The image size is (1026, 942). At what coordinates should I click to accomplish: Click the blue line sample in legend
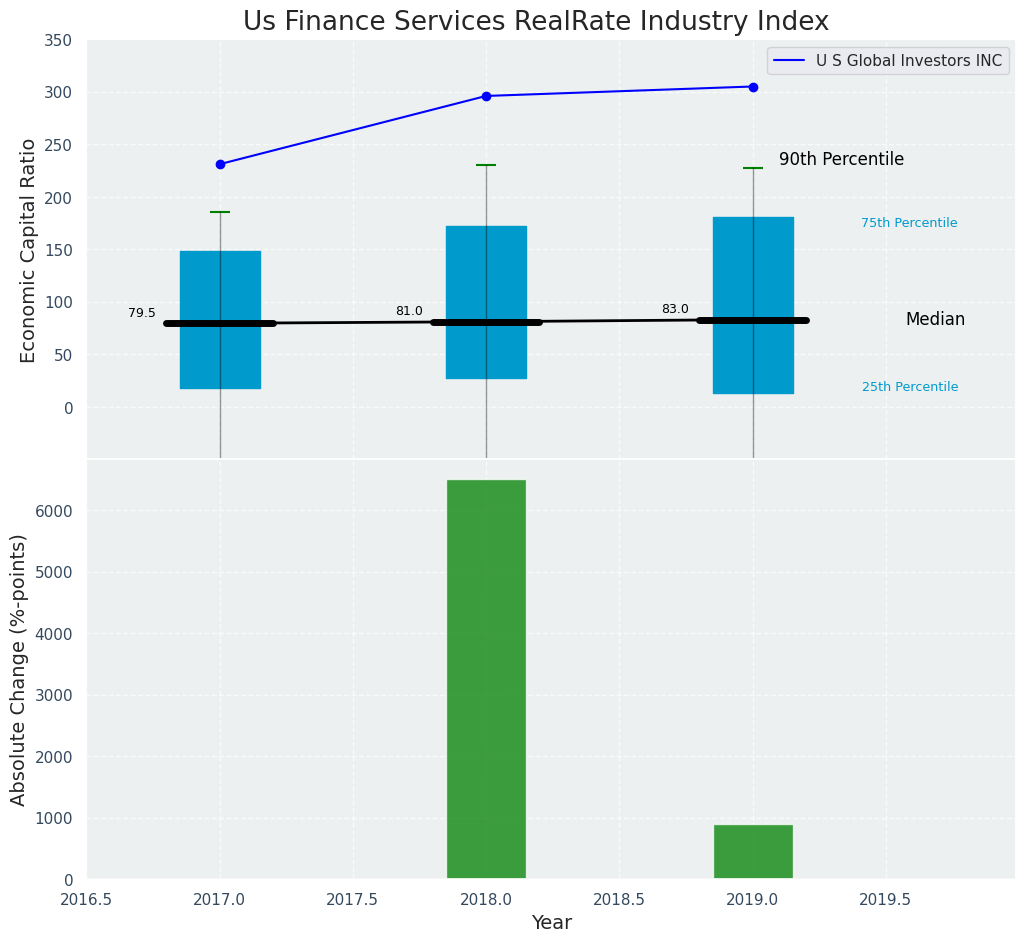791,61
